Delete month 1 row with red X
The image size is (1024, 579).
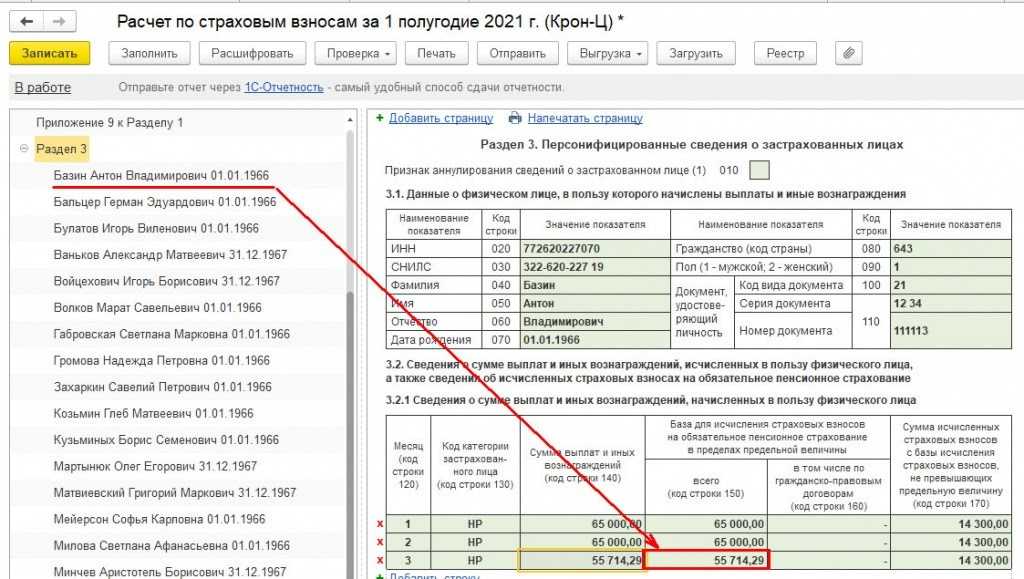tap(379, 524)
